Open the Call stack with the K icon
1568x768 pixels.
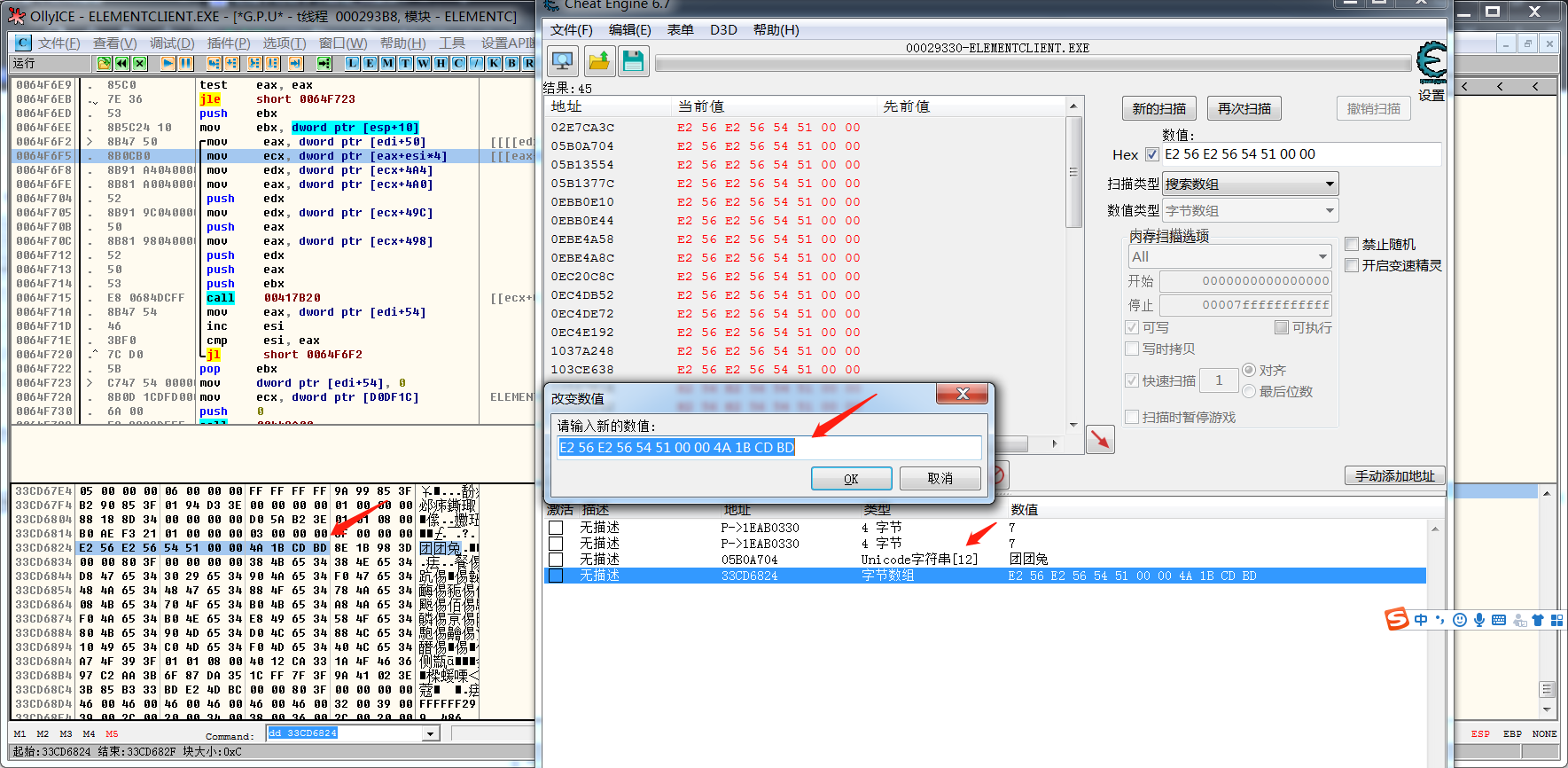[495, 63]
